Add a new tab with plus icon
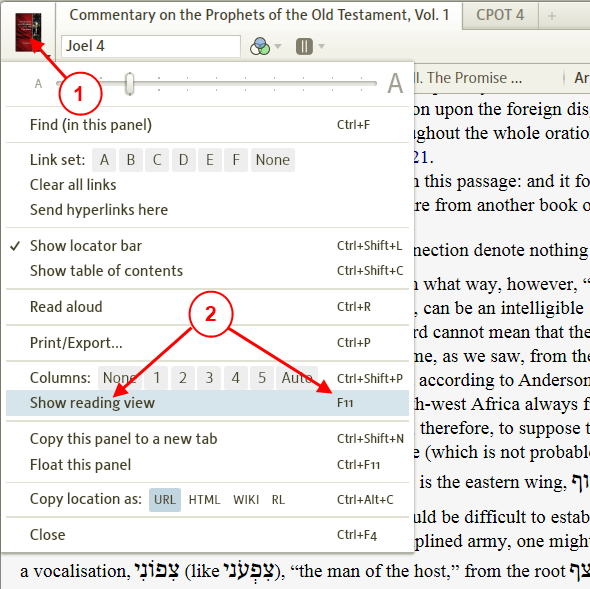590x589 pixels. pos(552,16)
